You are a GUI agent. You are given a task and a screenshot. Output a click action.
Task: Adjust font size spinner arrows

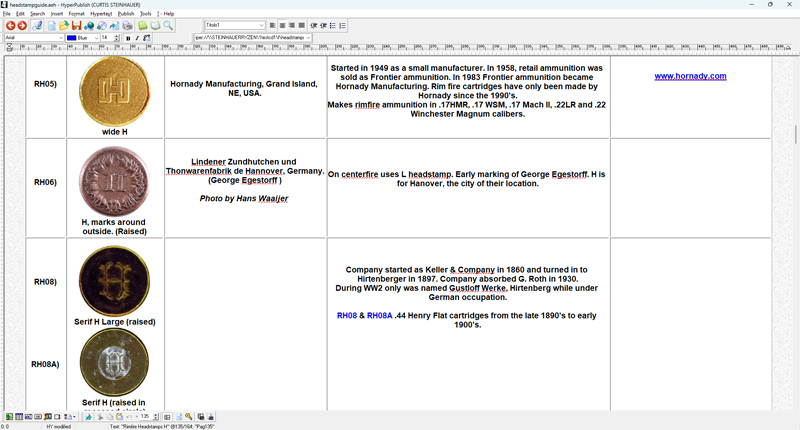(116, 38)
